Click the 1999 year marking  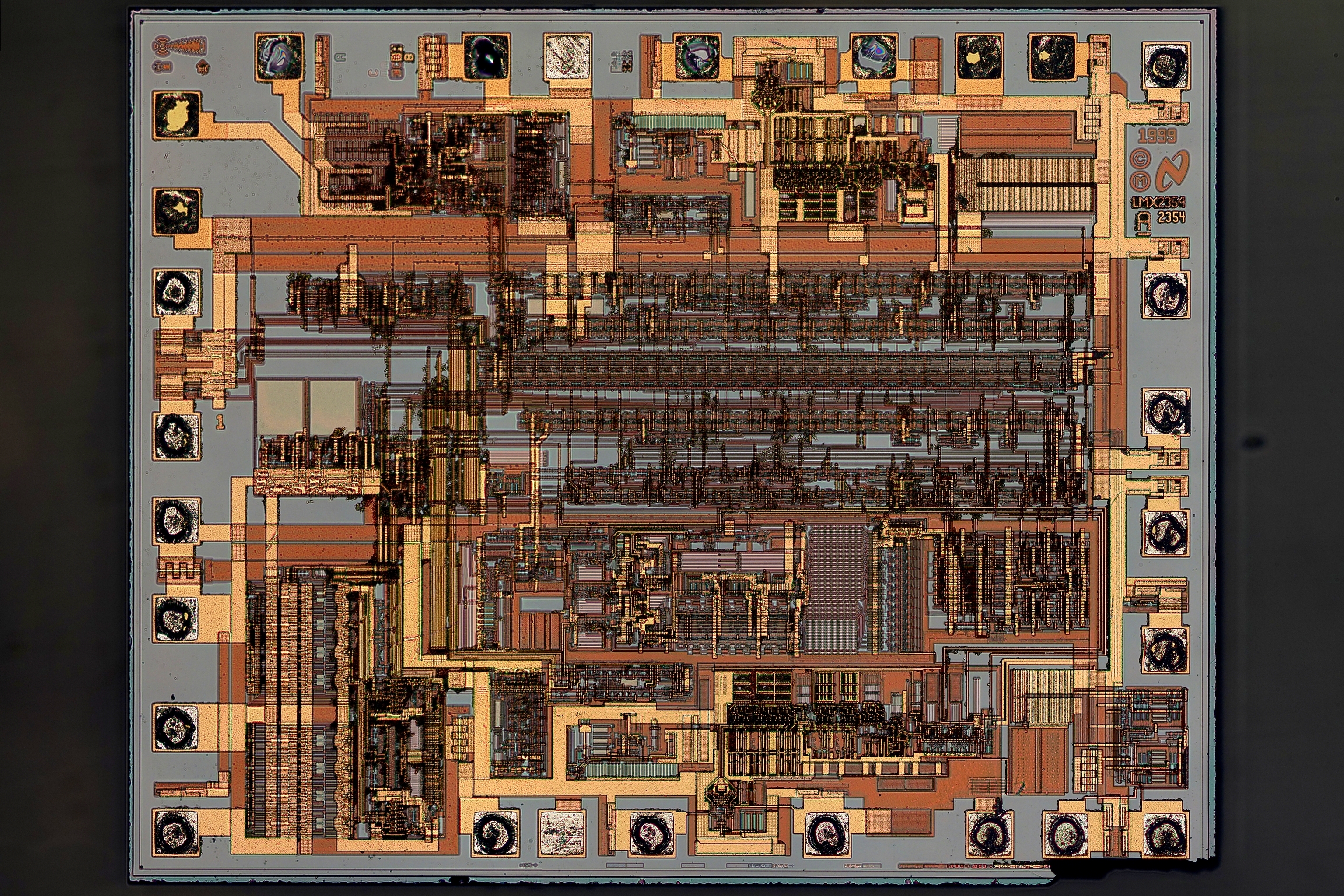click(x=1157, y=136)
